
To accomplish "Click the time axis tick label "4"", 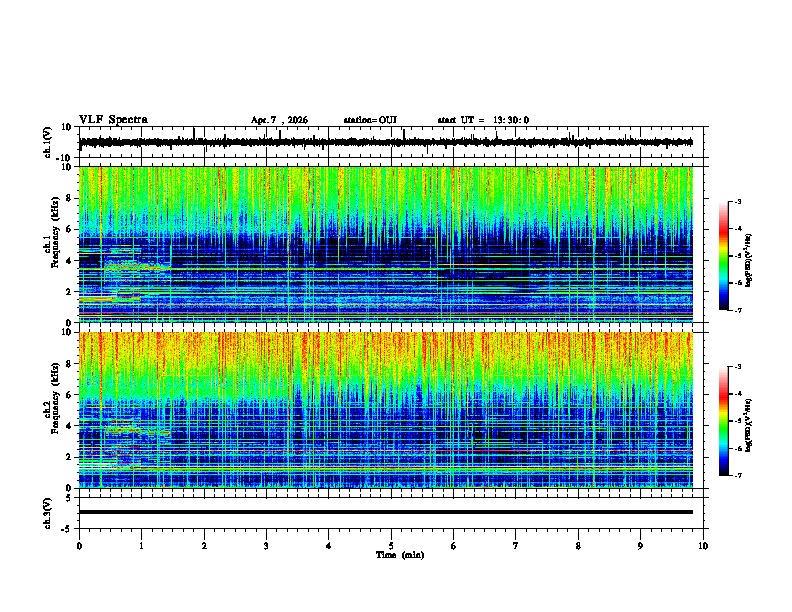I will point(329,546).
